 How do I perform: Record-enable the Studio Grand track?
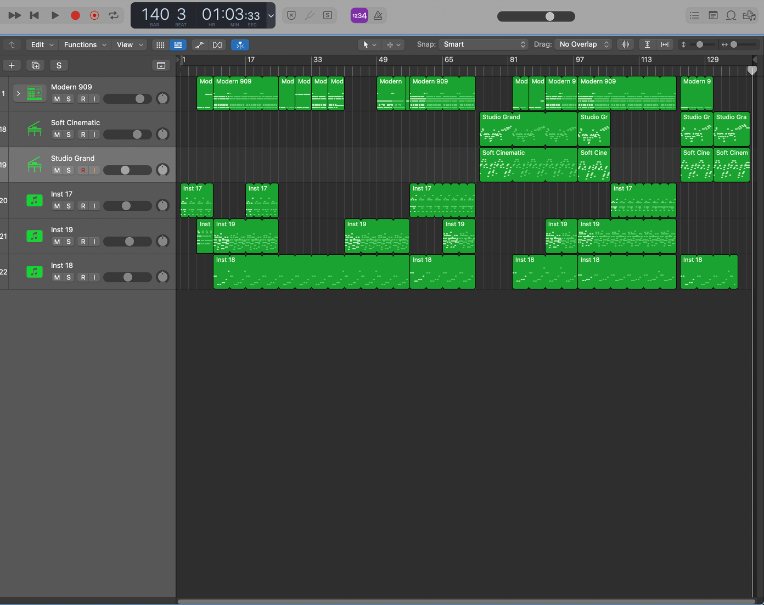pyautogui.click(x=83, y=170)
